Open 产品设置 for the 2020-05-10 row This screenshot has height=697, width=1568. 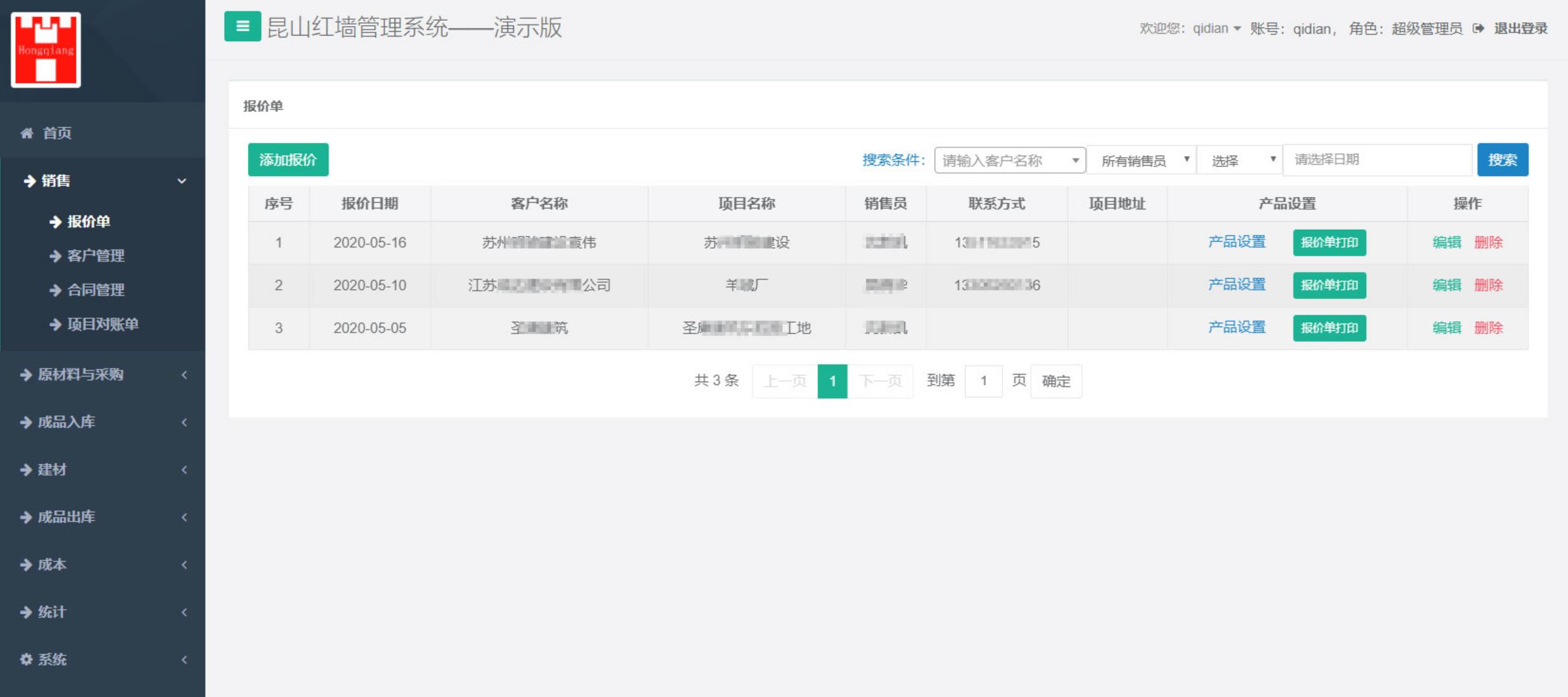coord(1236,284)
